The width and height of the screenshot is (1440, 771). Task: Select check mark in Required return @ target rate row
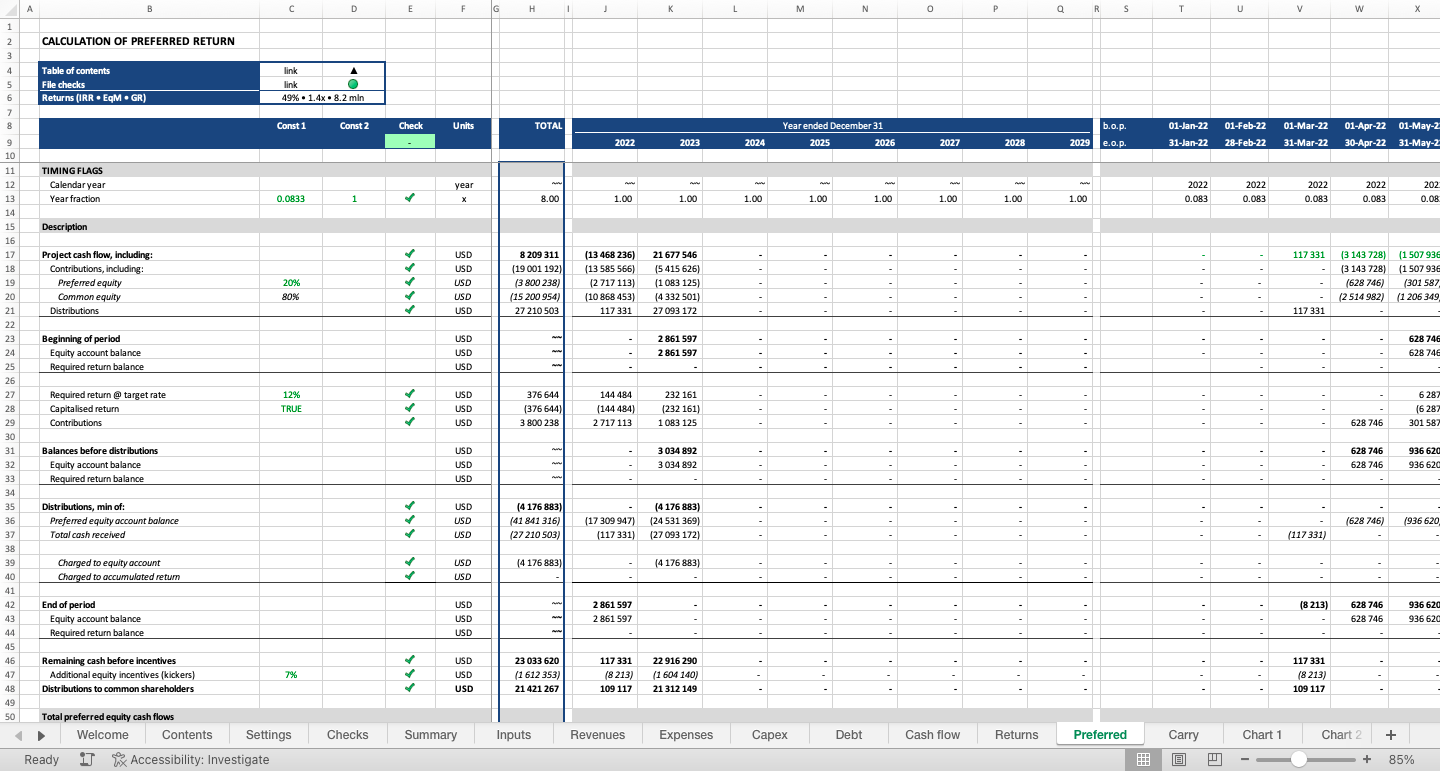[410, 395]
